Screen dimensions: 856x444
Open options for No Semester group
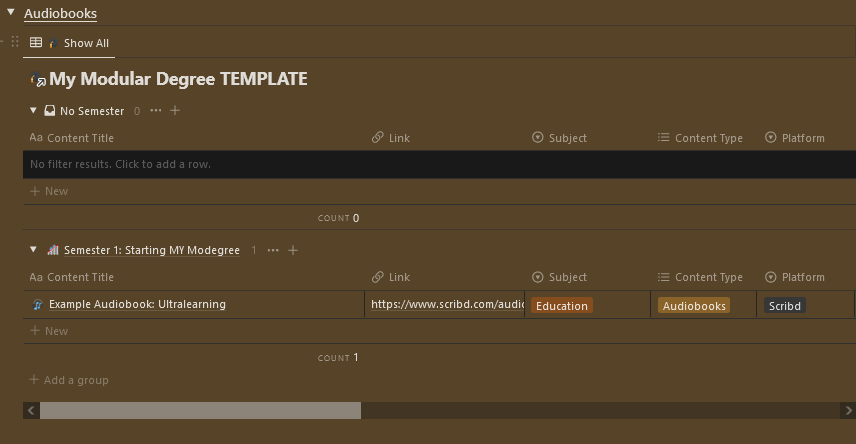[156, 111]
